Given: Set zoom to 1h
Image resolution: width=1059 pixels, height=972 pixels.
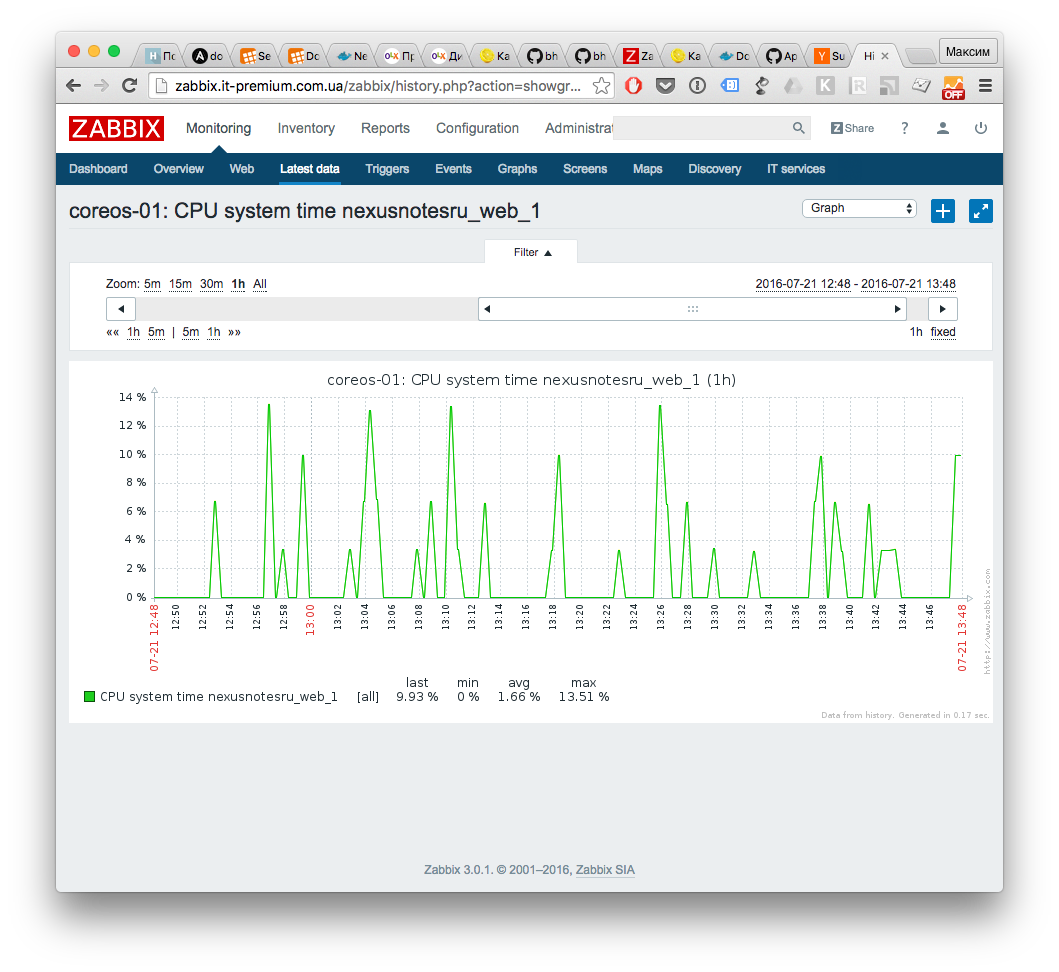Looking at the screenshot, I should tap(238, 284).
